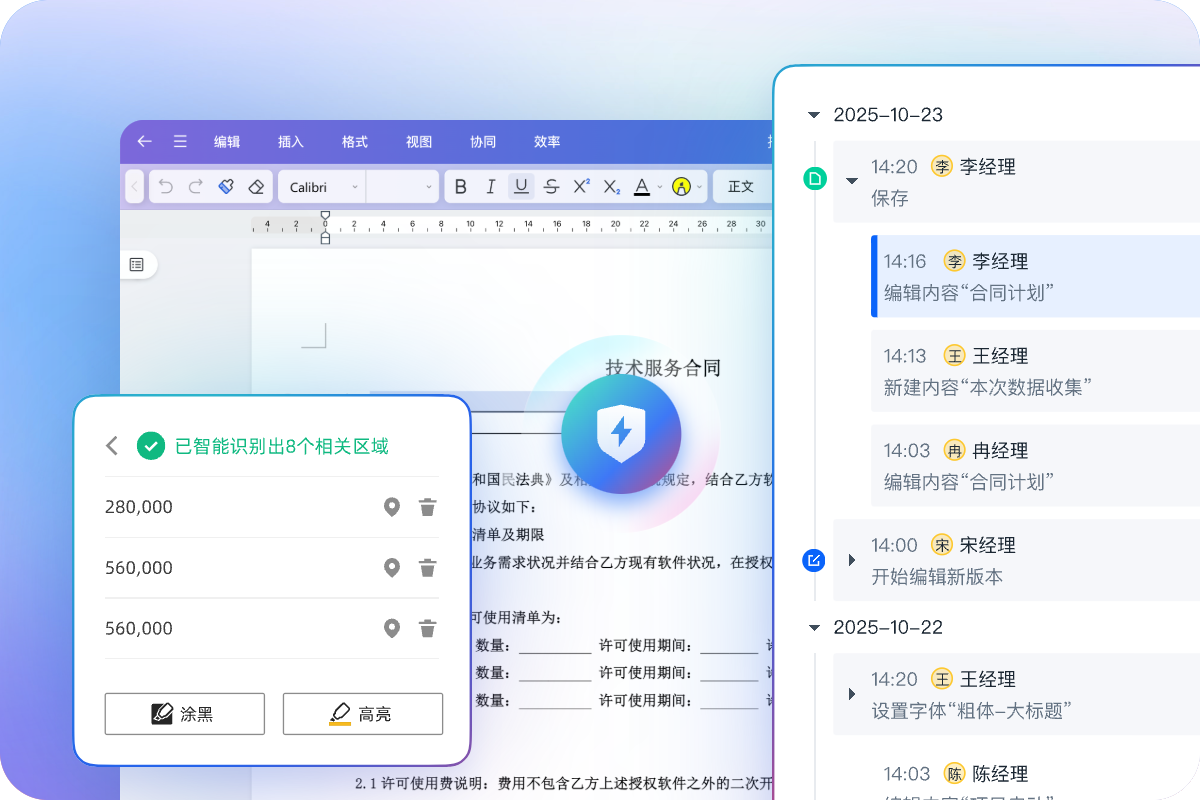This screenshot has height=800, width=1200.
Task: Toggle bold formatting
Action: point(461,187)
